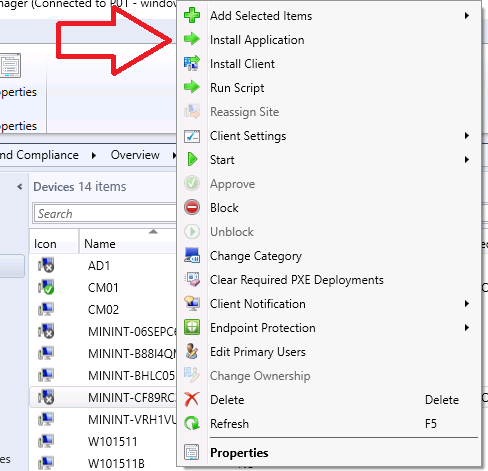The image size is (488, 471).
Task: Open Properties at bottom of context menu
Action: pos(239,453)
